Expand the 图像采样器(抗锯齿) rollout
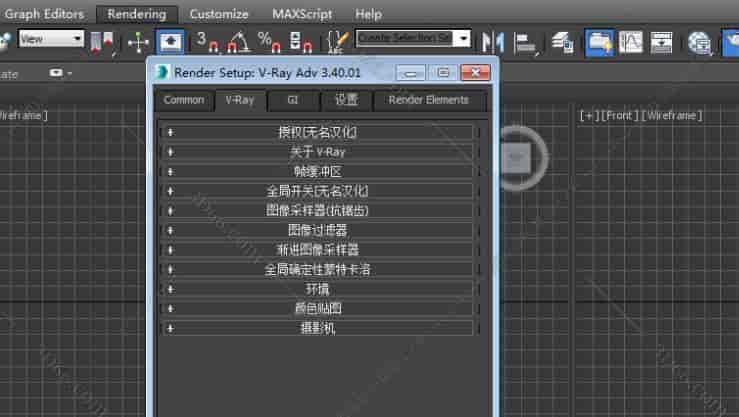The image size is (739, 417). click(316, 210)
